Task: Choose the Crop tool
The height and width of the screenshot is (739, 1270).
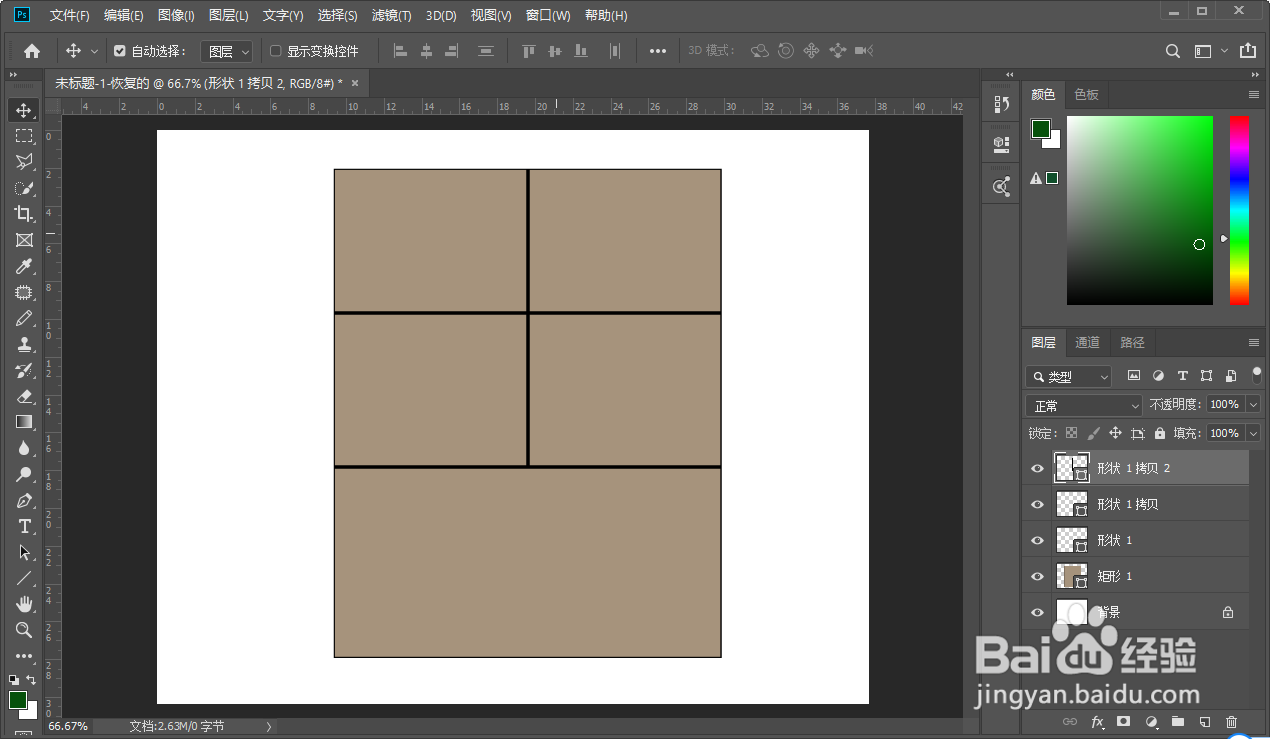Action: [x=23, y=213]
